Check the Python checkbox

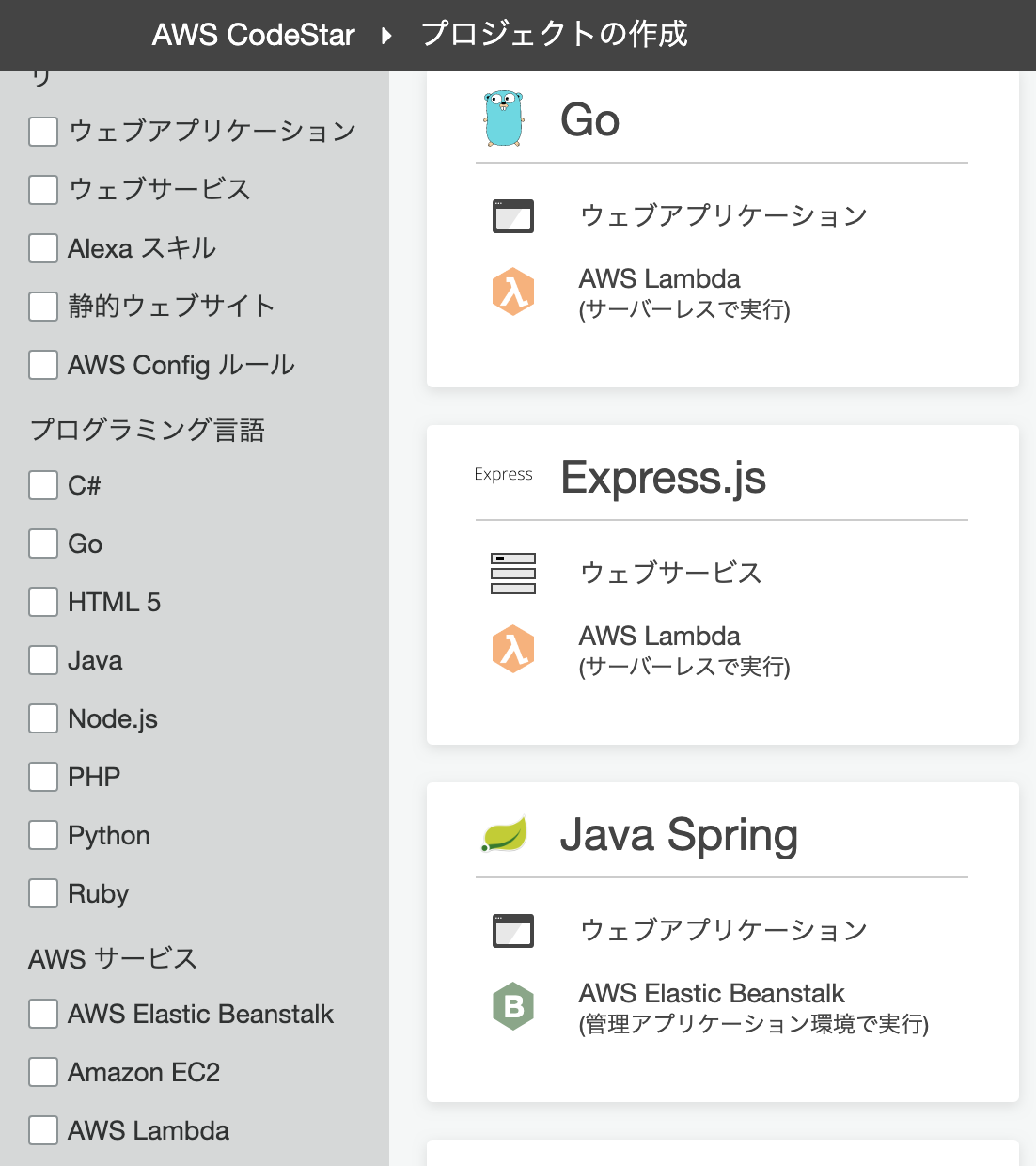43,835
